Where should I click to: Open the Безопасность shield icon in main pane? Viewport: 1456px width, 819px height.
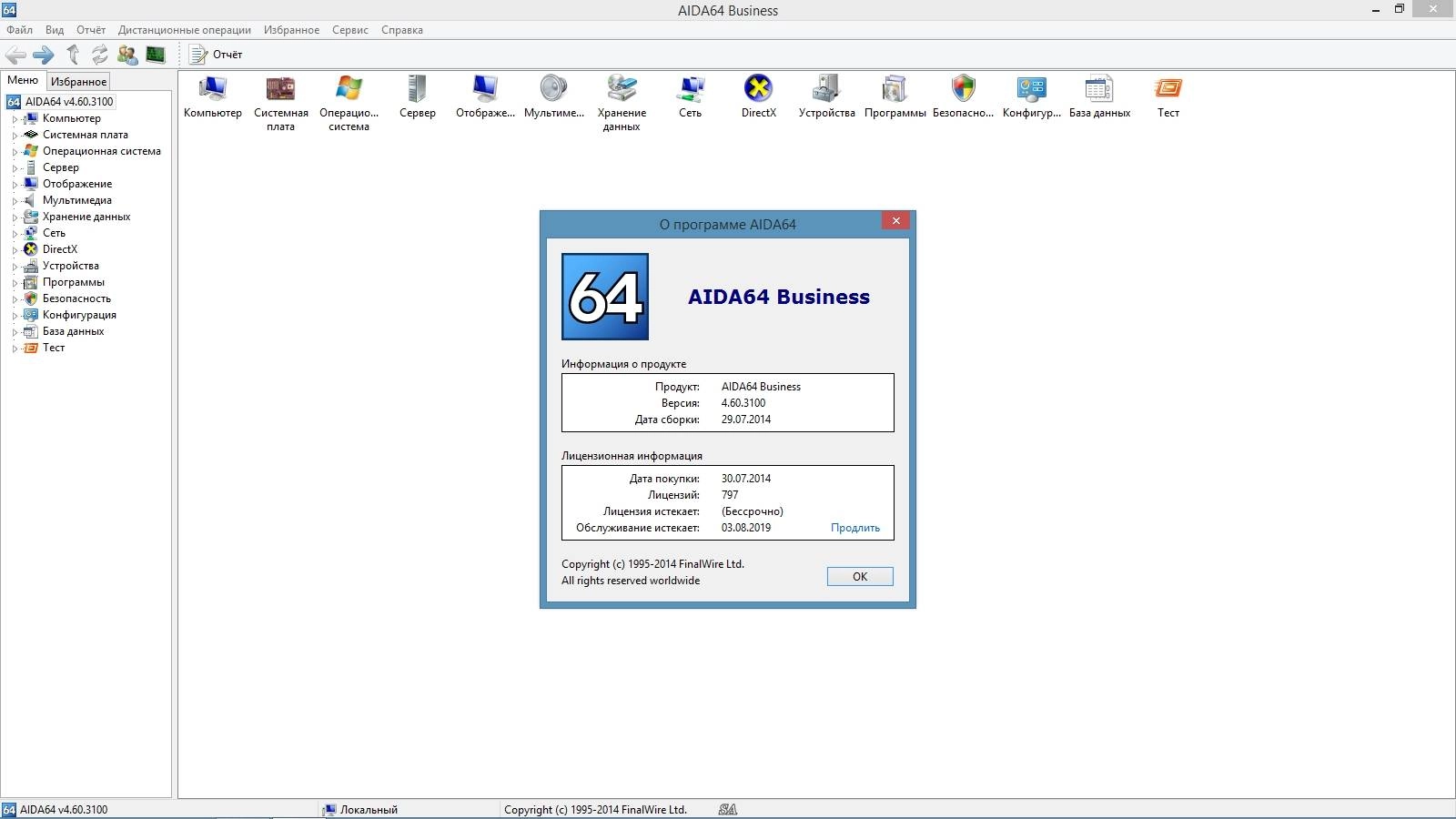963,89
